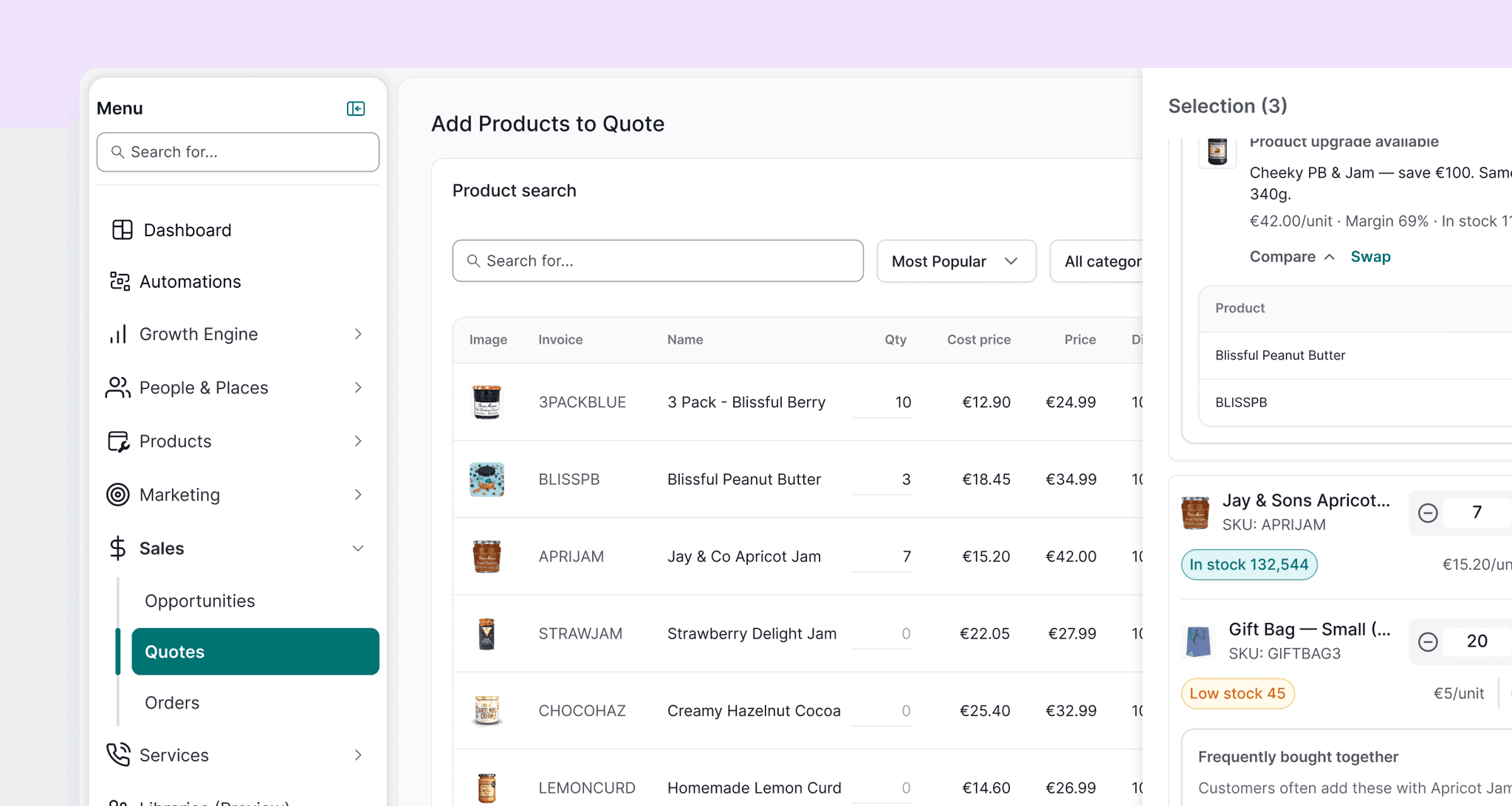1512x806 pixels.
Task: Open the Creamy Hazelnut Cocoa image
Action: (x=487, y=710)
